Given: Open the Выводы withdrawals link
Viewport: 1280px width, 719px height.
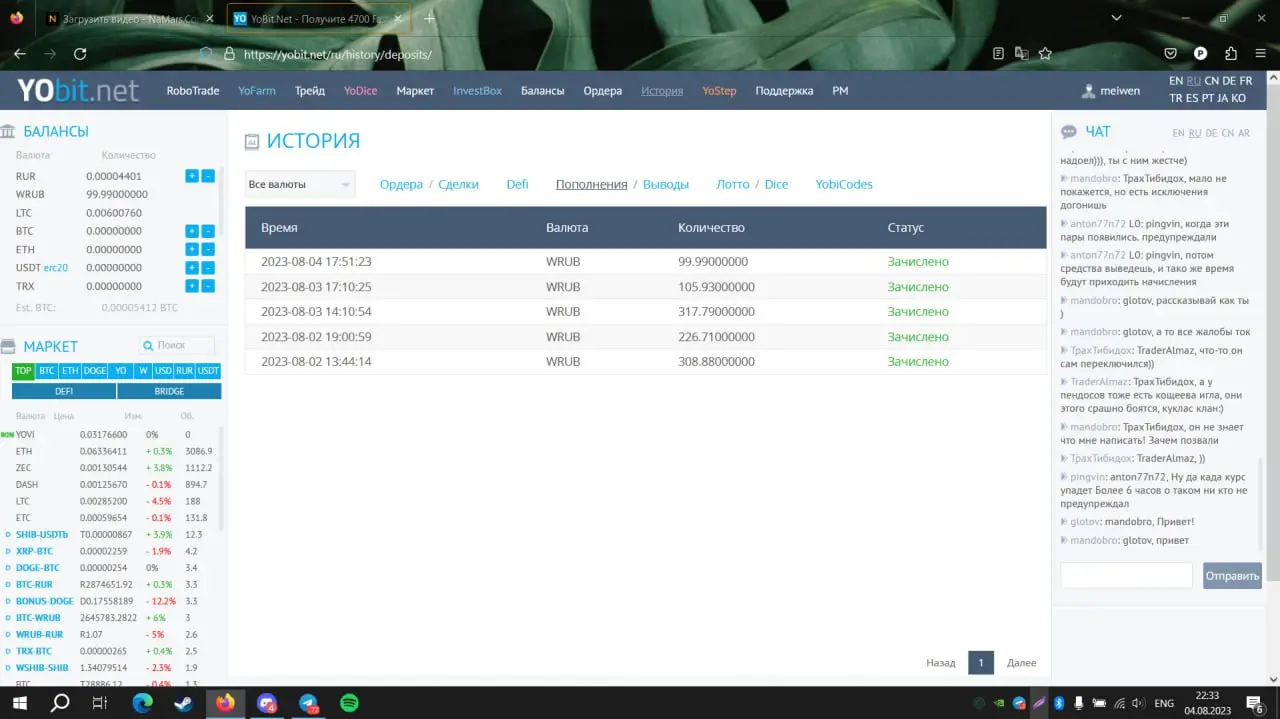Looking at the screenshot, I should click(666, 184).
